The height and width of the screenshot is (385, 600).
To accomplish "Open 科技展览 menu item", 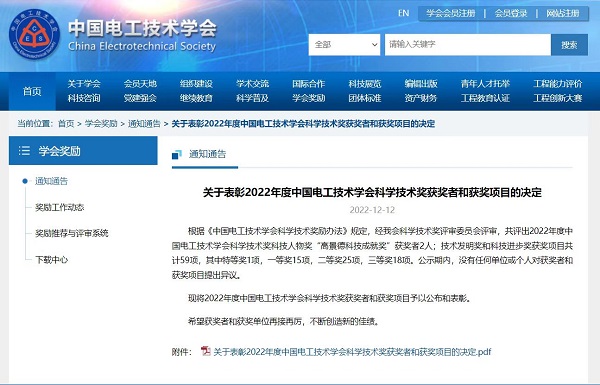I will click(365, 84).
